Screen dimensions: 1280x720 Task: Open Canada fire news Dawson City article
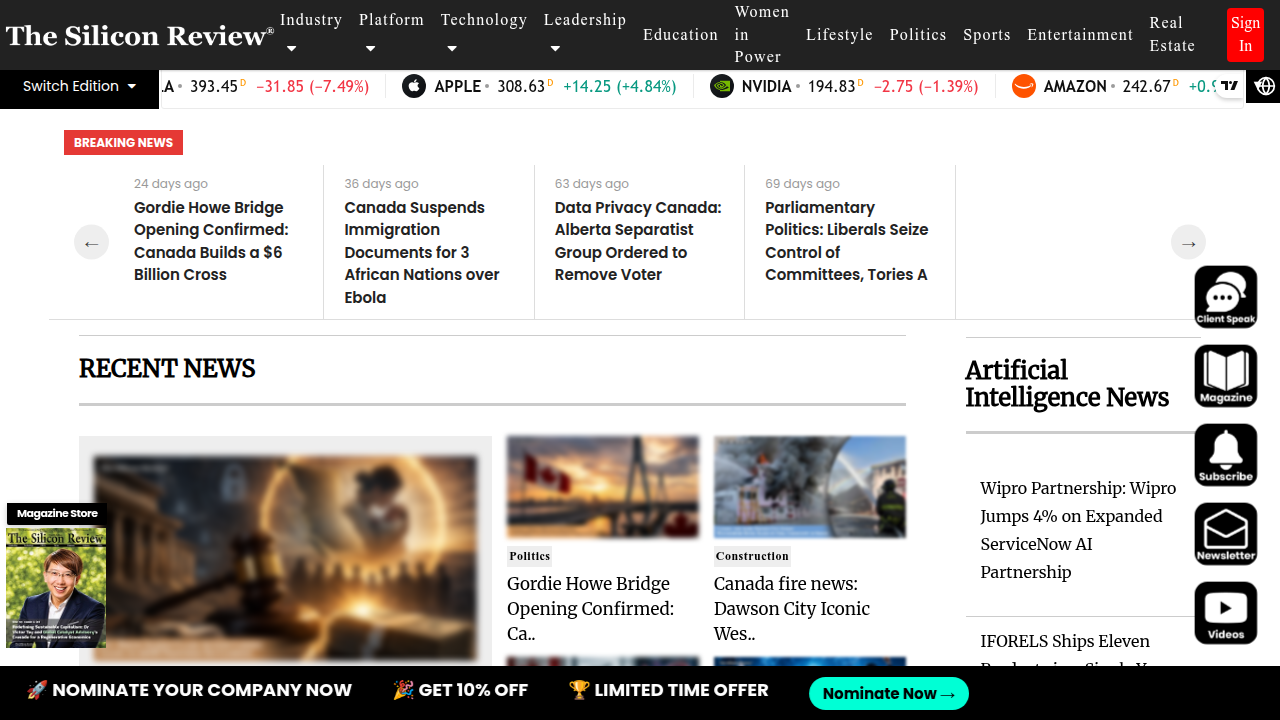[792, 608]
